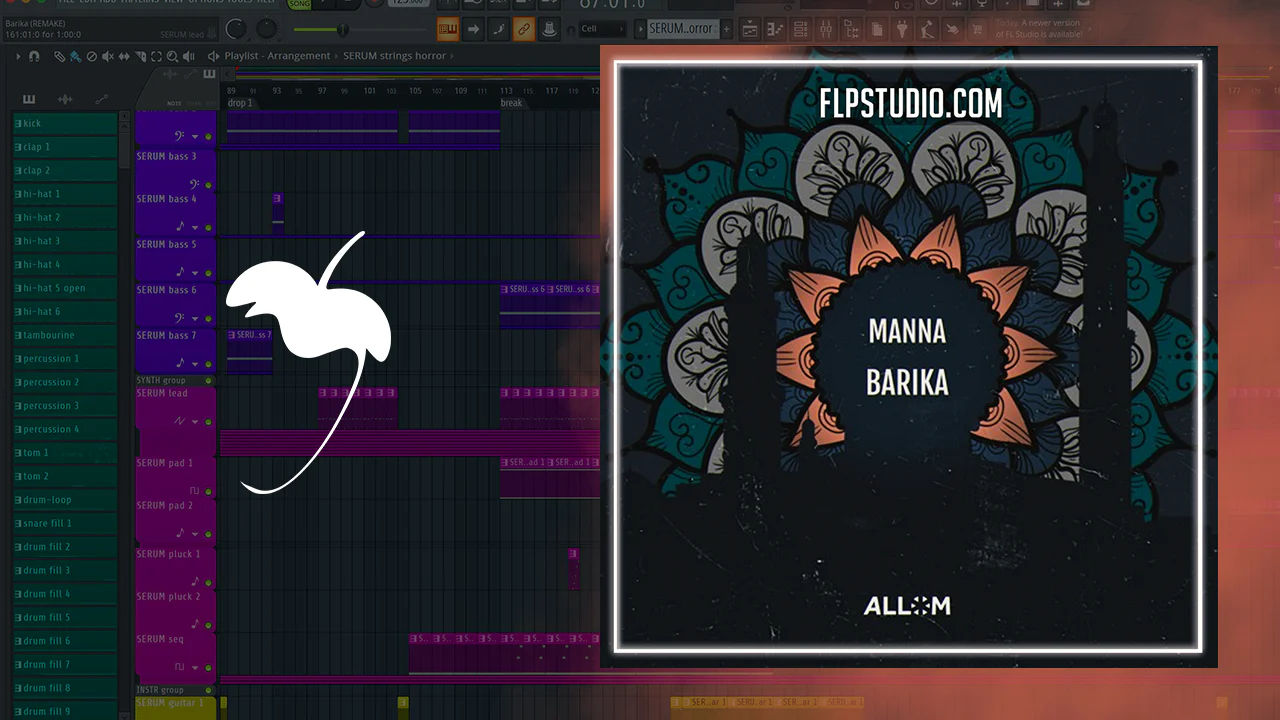
Task: Add a new pattern with plus button
Action: 727,30
